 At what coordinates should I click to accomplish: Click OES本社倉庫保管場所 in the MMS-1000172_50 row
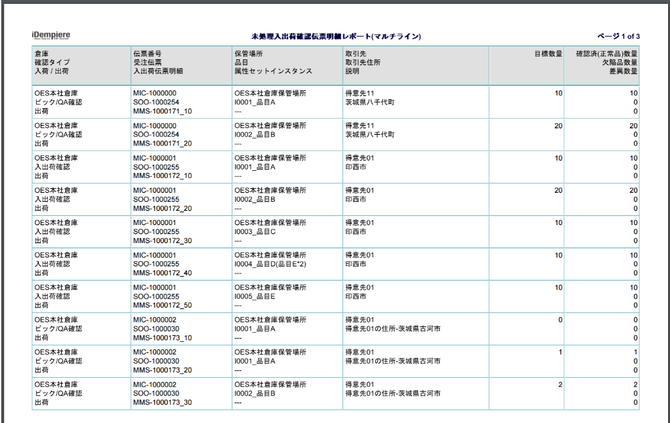270,287
